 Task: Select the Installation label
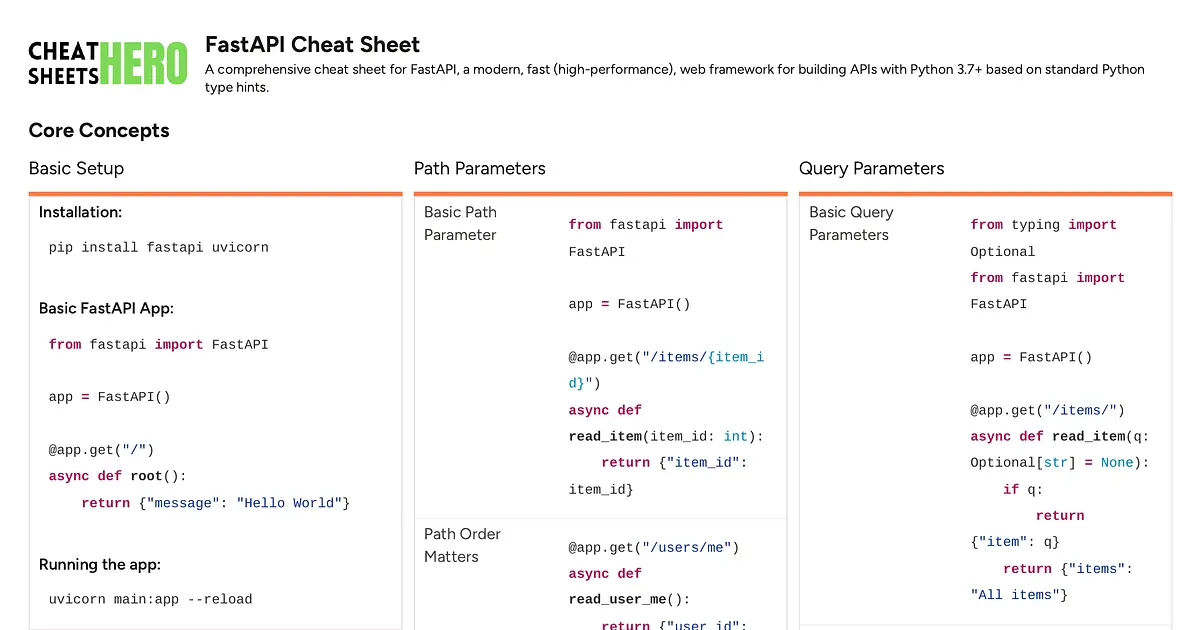(80, 212)
